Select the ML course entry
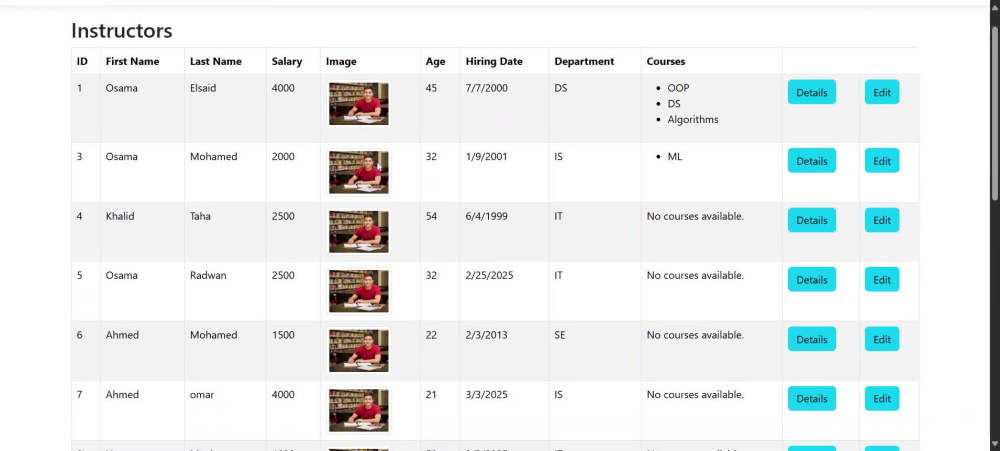 click(x=675, y=156)
